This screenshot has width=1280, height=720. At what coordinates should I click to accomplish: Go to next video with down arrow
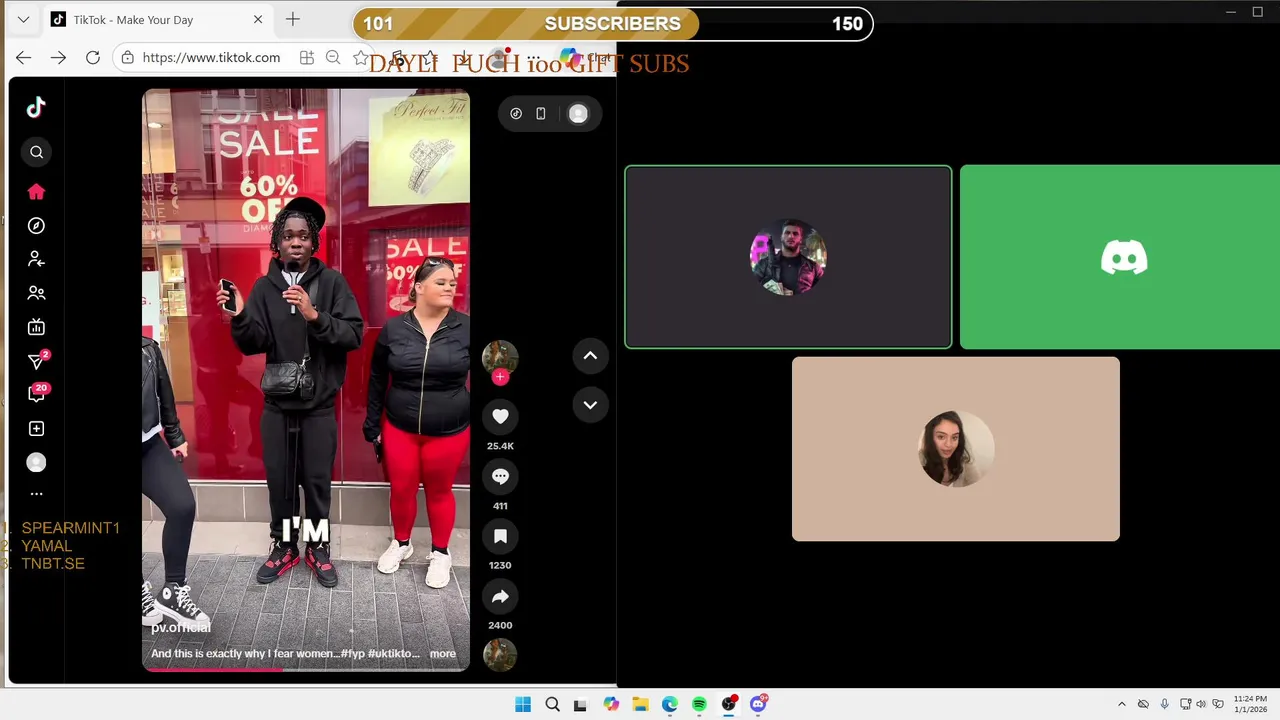[590, 405]
